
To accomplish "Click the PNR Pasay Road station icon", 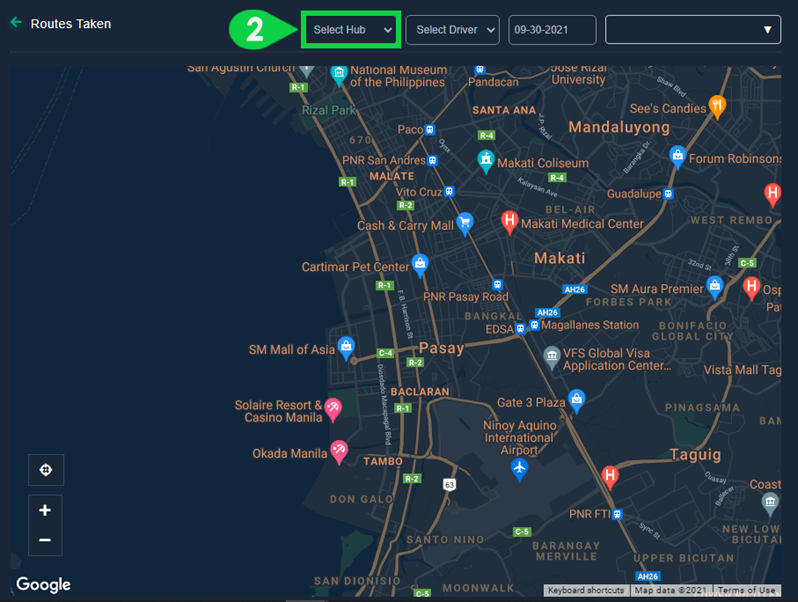I will 497,284.
